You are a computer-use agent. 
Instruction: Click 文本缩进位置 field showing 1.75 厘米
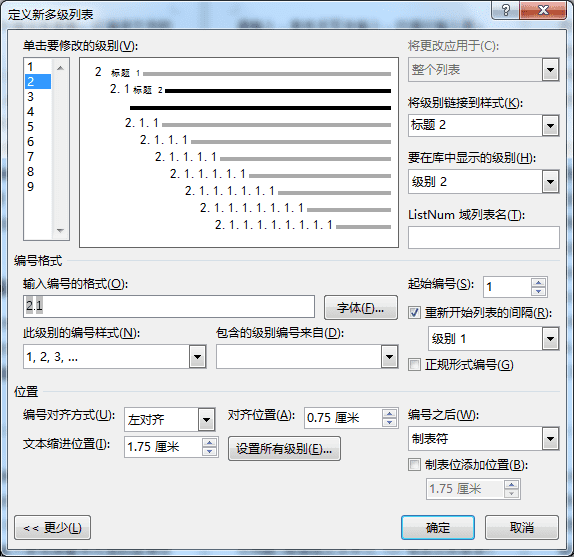point(163,447)
